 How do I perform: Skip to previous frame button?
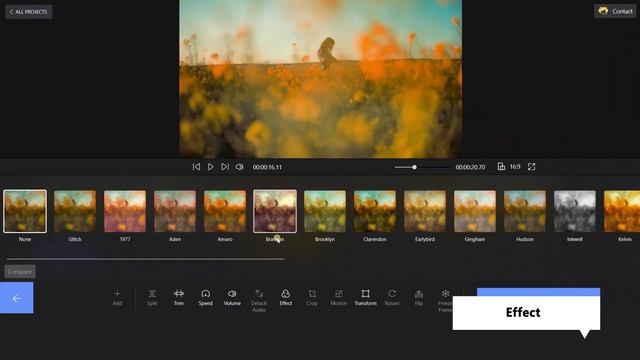196,167
